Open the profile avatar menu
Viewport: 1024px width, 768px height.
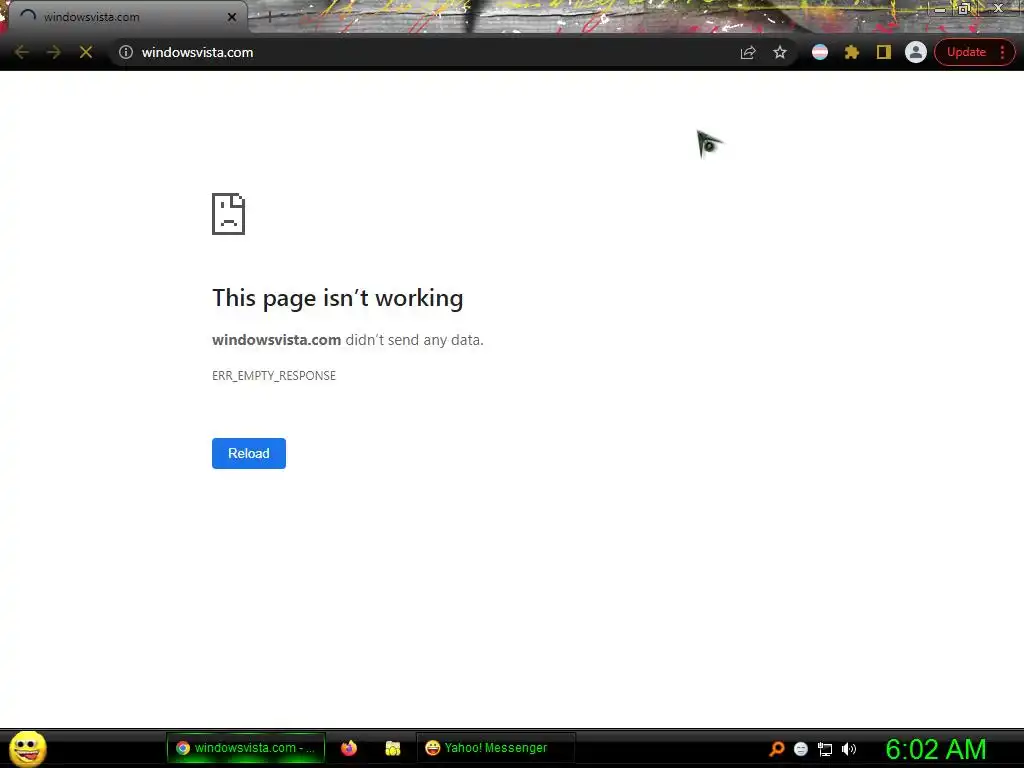tap(916, 52)
